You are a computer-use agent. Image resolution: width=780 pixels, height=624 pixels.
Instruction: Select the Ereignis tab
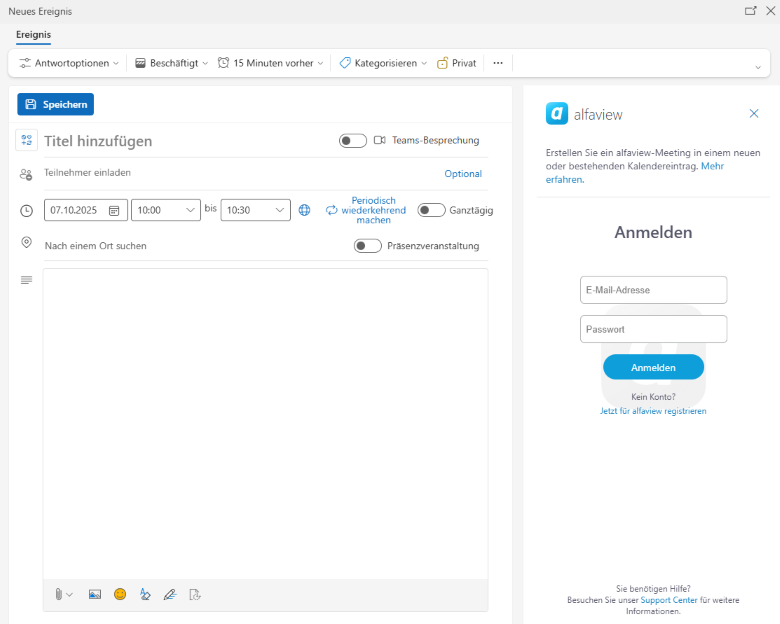point(33,35)
